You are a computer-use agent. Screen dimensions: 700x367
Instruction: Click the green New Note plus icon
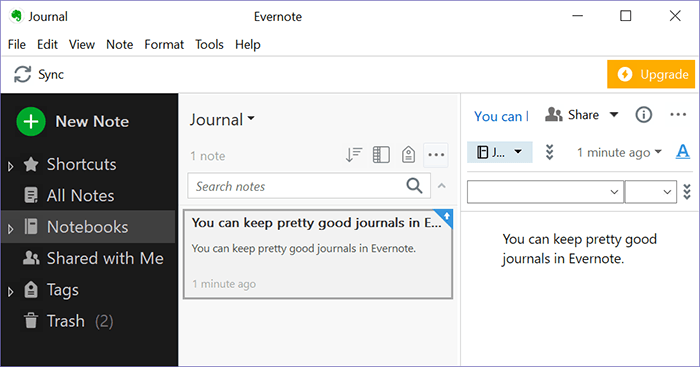click(31, 121)
